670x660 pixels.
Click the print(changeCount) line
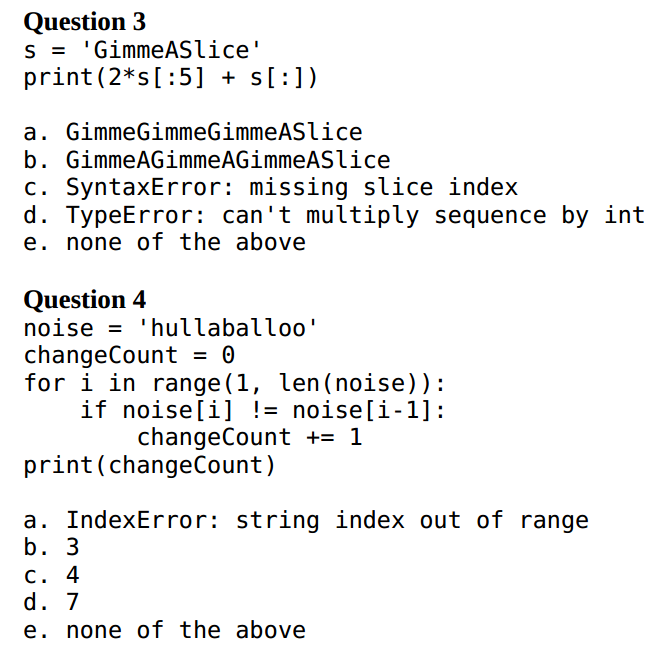[150, 466]
